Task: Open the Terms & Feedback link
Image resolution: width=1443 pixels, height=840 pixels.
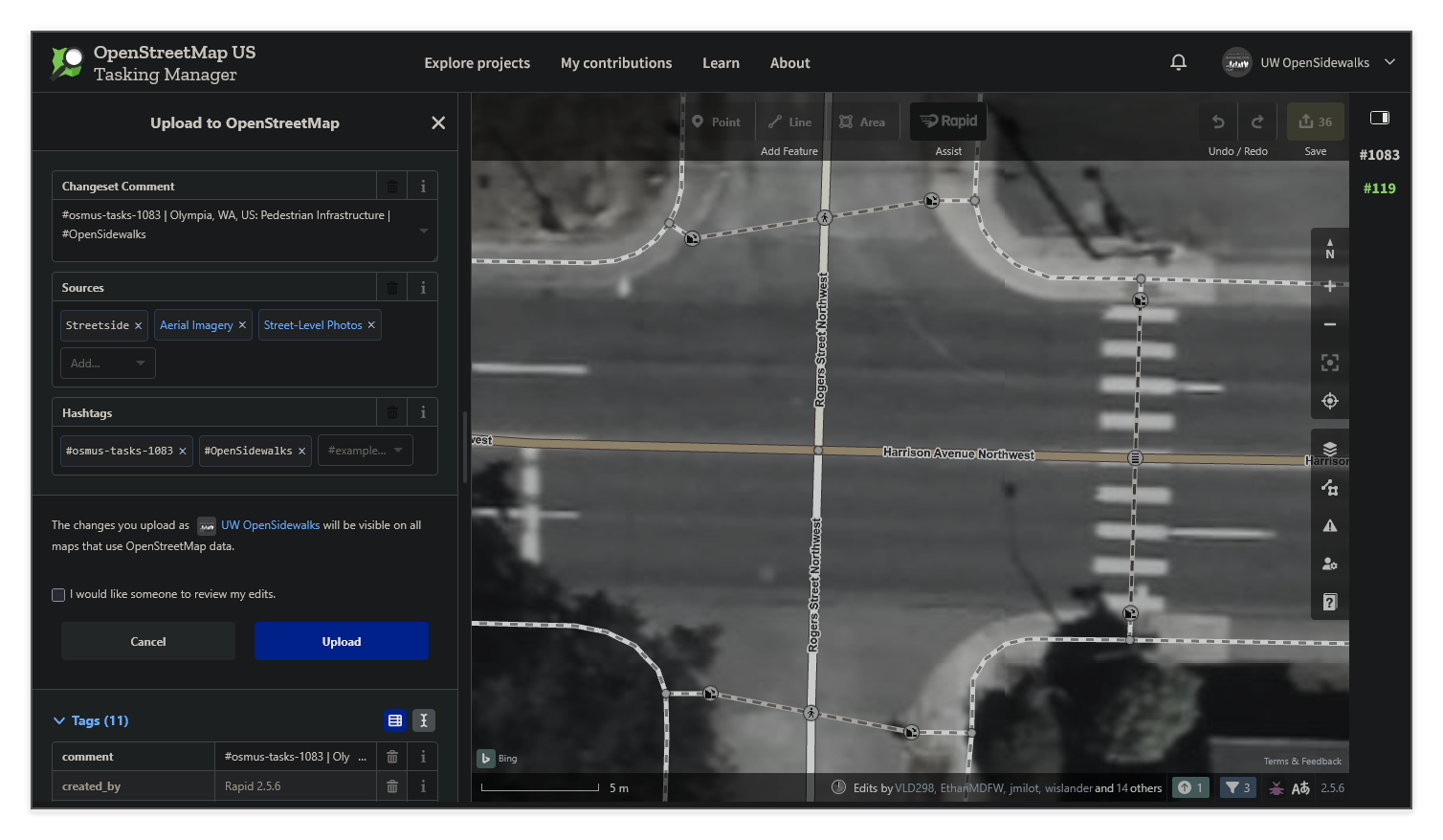Action: tap(1302, 761)
